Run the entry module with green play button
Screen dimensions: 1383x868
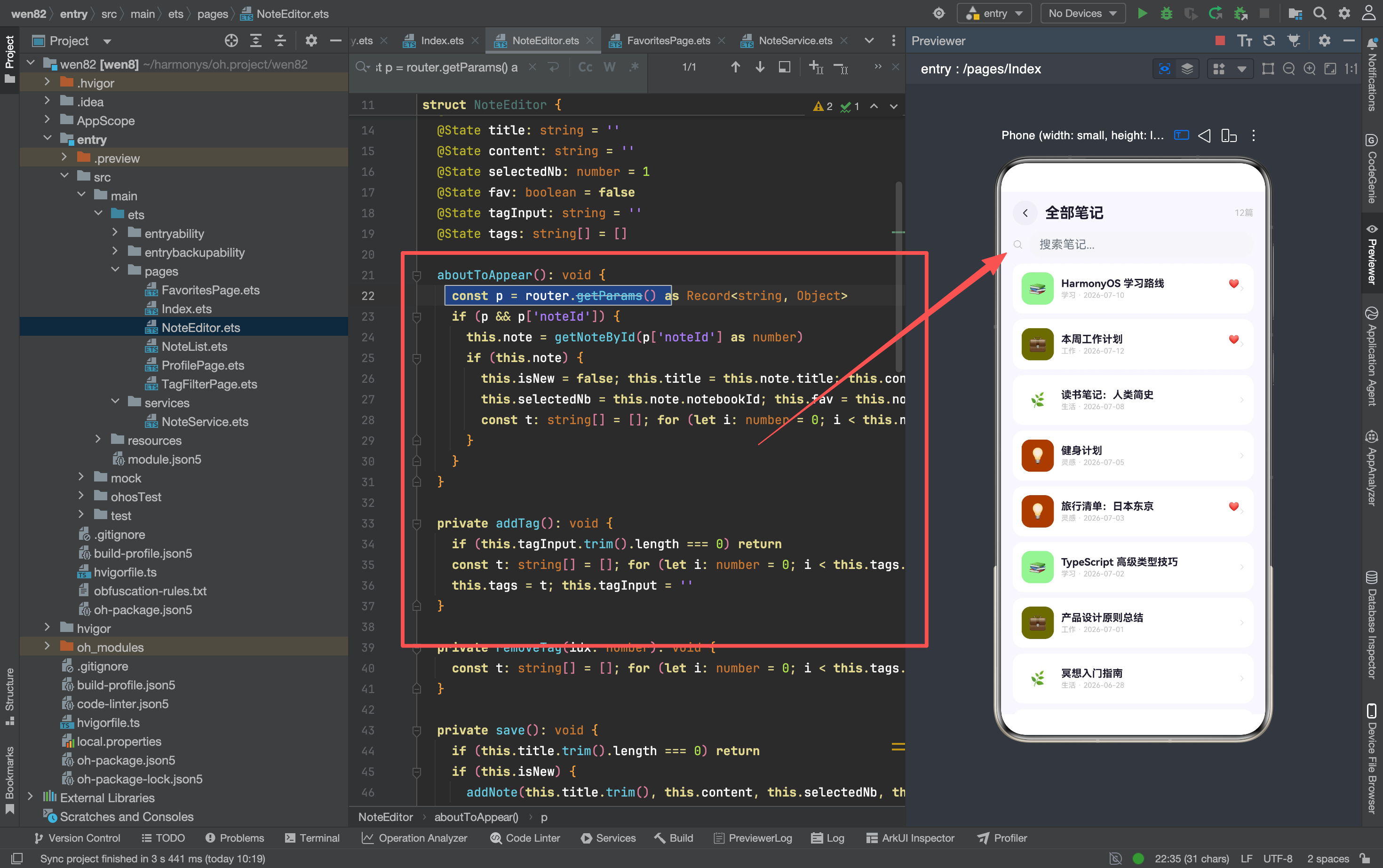coord(1142,13)
